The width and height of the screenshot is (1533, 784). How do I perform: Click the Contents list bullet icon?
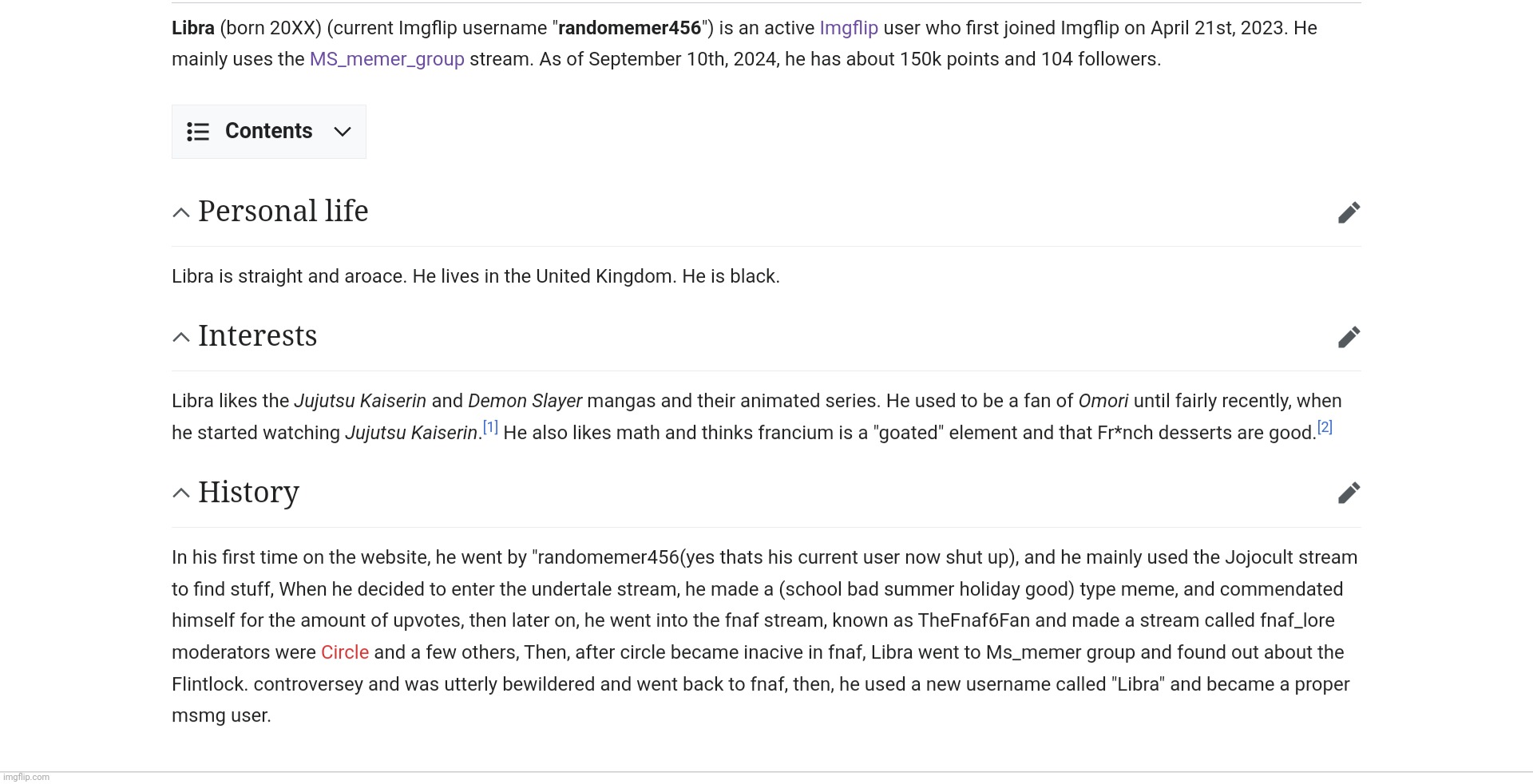(198, 132)
